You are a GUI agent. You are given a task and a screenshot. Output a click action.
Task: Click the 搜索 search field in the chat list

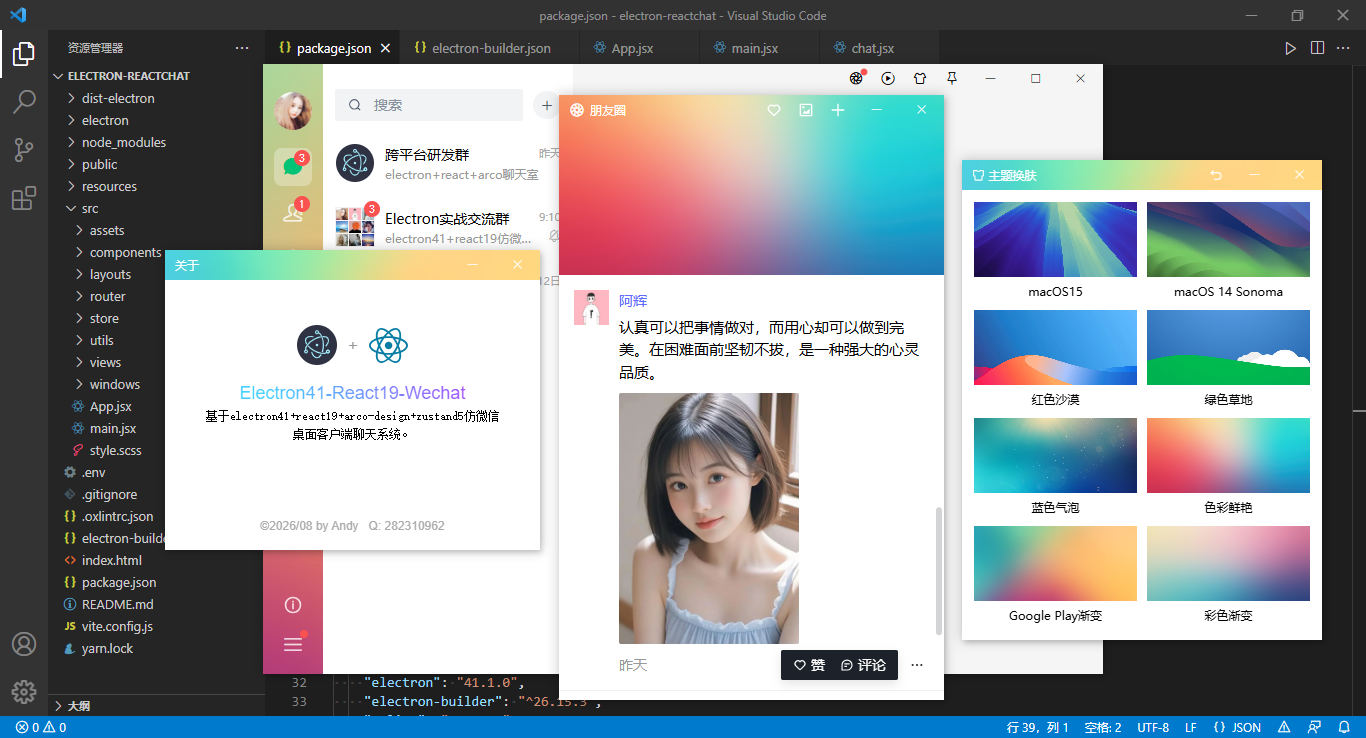point(429,105)
